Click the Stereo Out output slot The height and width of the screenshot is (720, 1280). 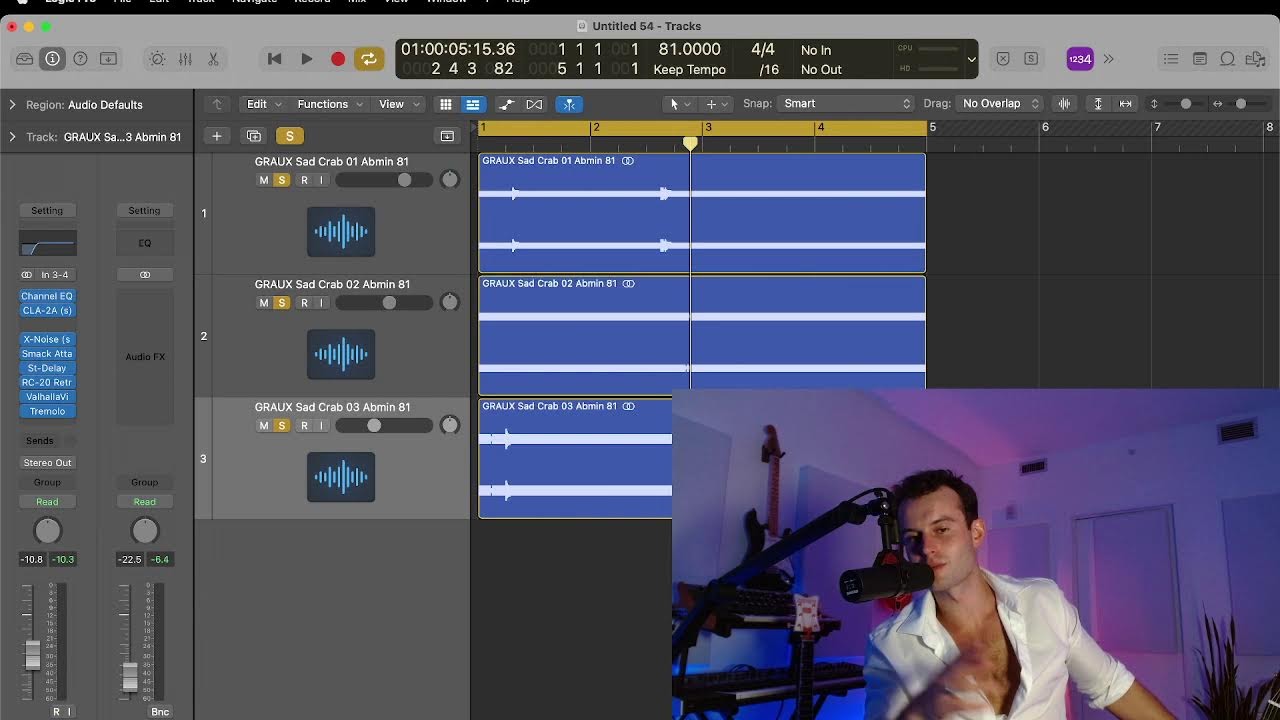[48, 463]
